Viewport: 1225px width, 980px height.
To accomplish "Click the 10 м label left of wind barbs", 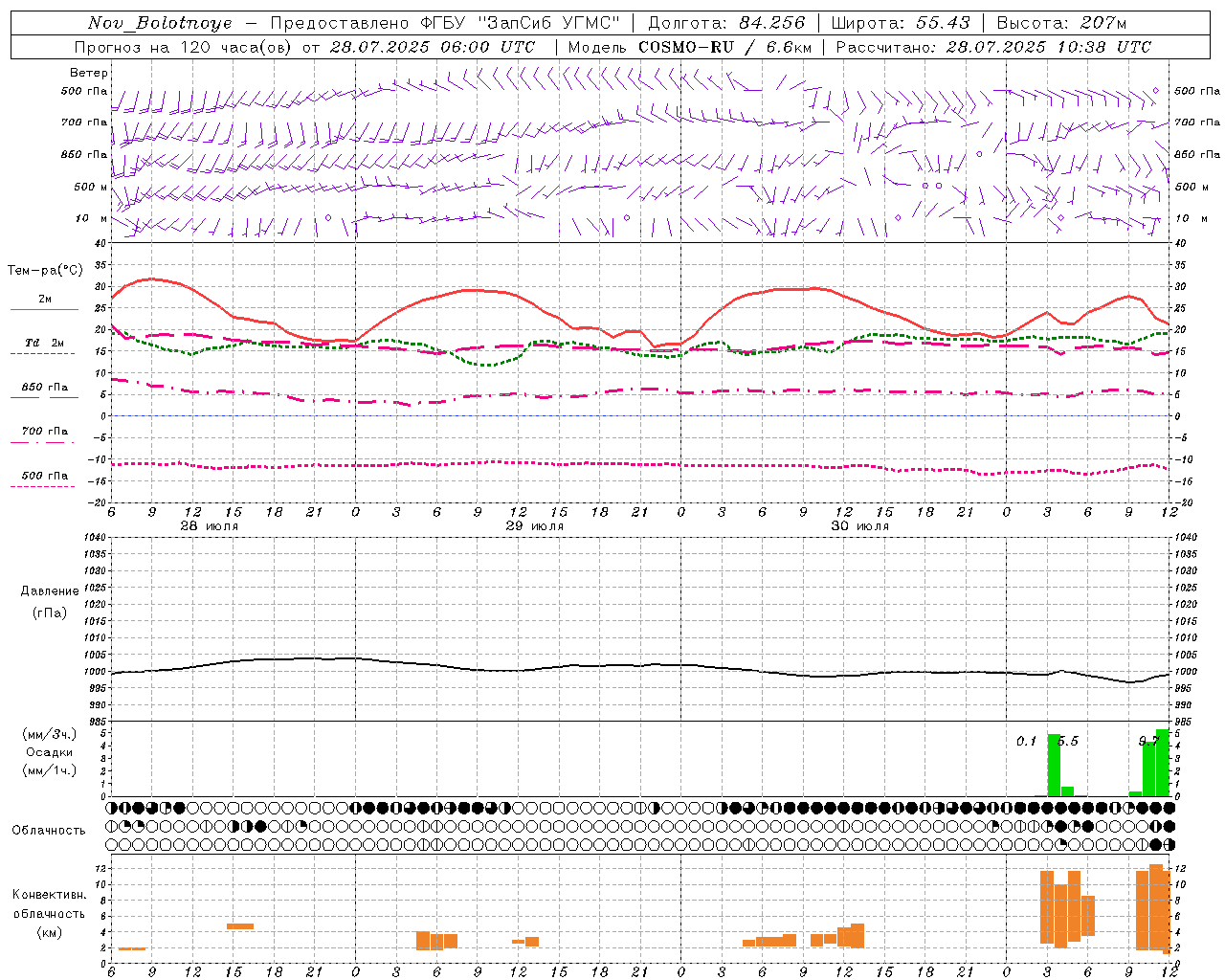I will [x=92, y=218].
